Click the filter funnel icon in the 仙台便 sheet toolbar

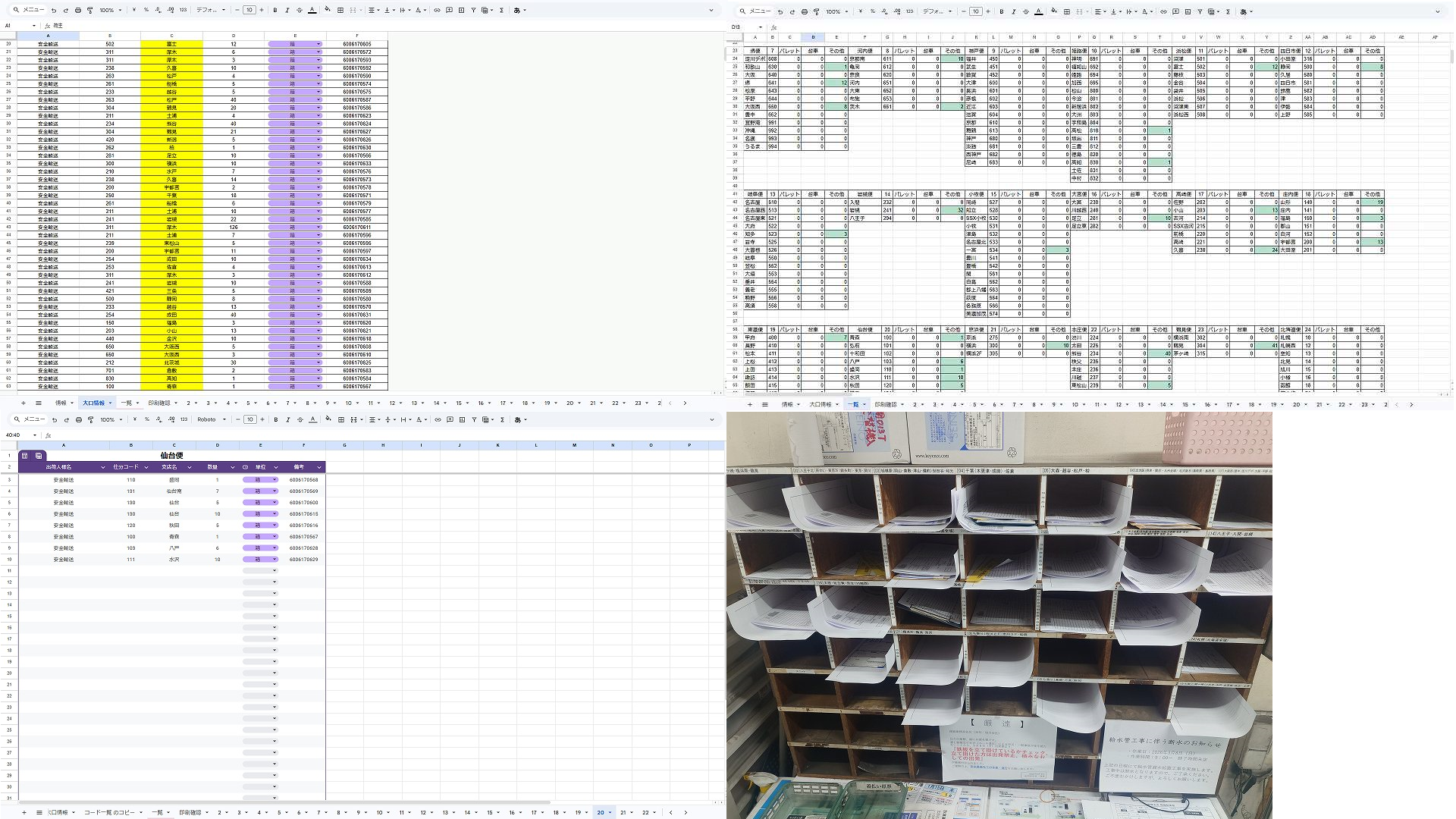474,419
